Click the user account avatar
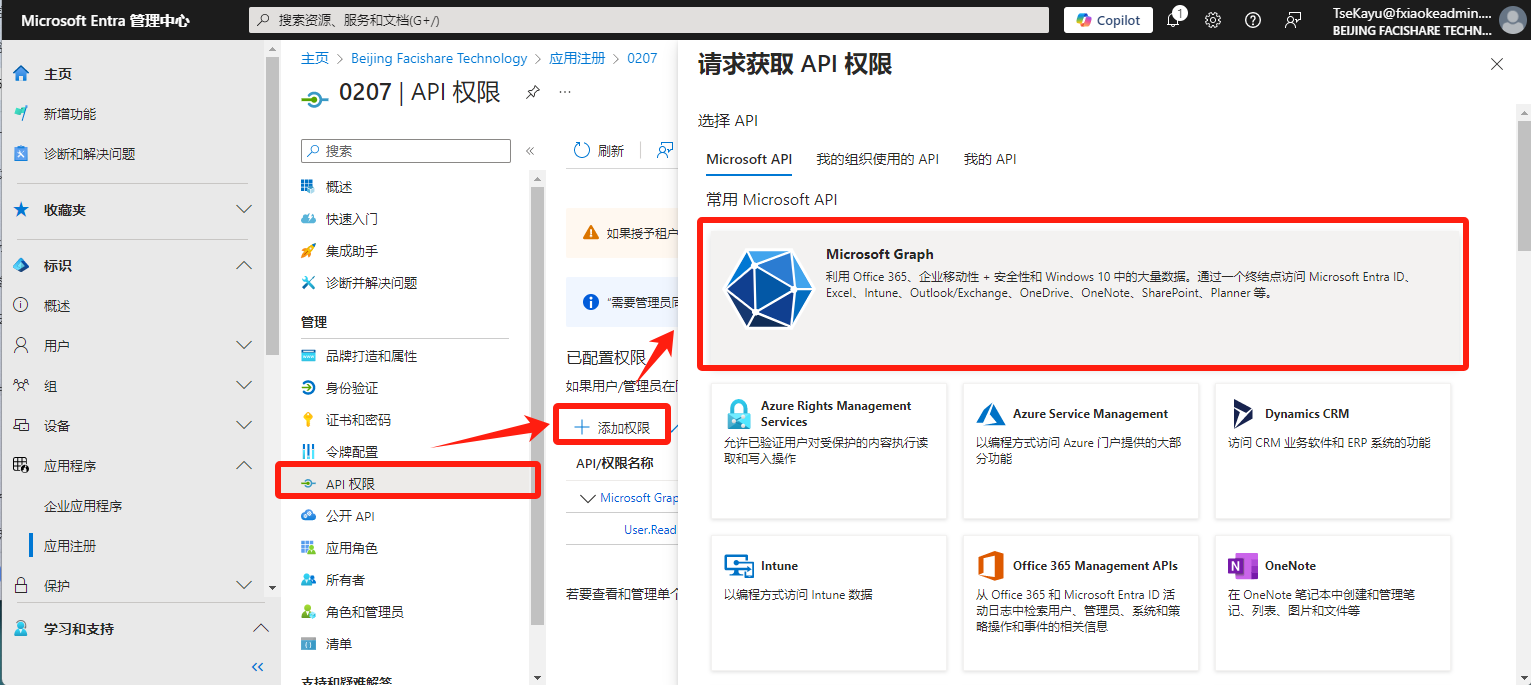The height and width of the screenshot is (685, 1531). (x=1513, y=20)
